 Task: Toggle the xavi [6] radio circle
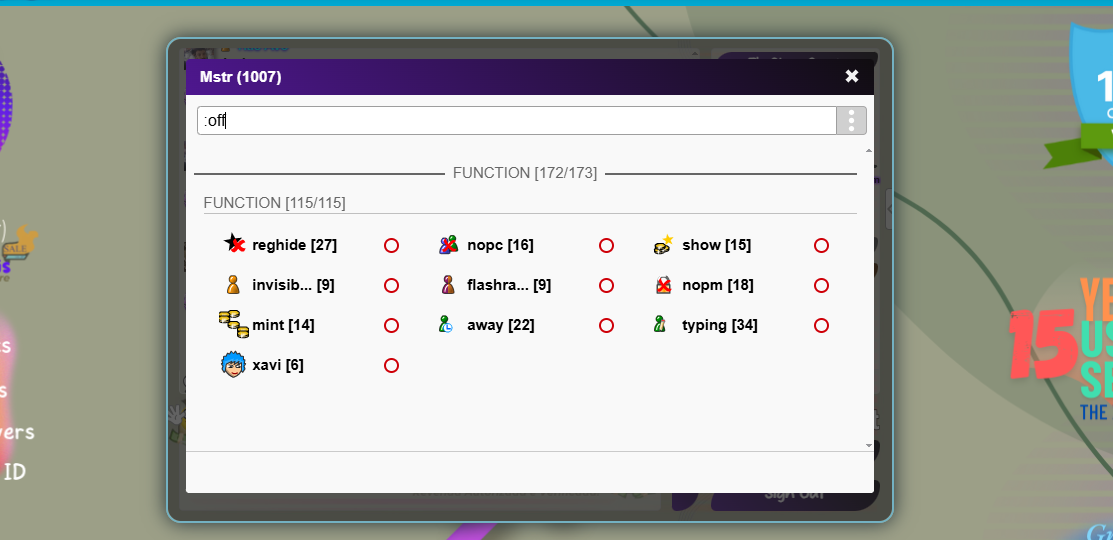tap(391, 365)
